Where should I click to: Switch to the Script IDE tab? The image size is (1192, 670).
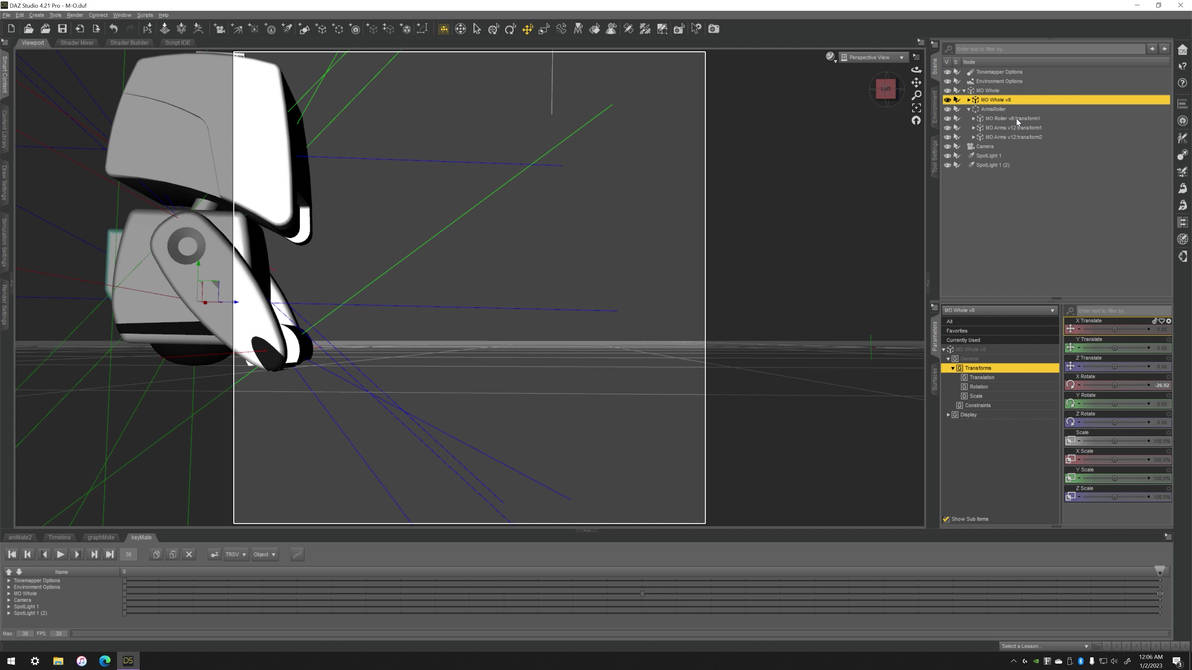click(178, 43)
